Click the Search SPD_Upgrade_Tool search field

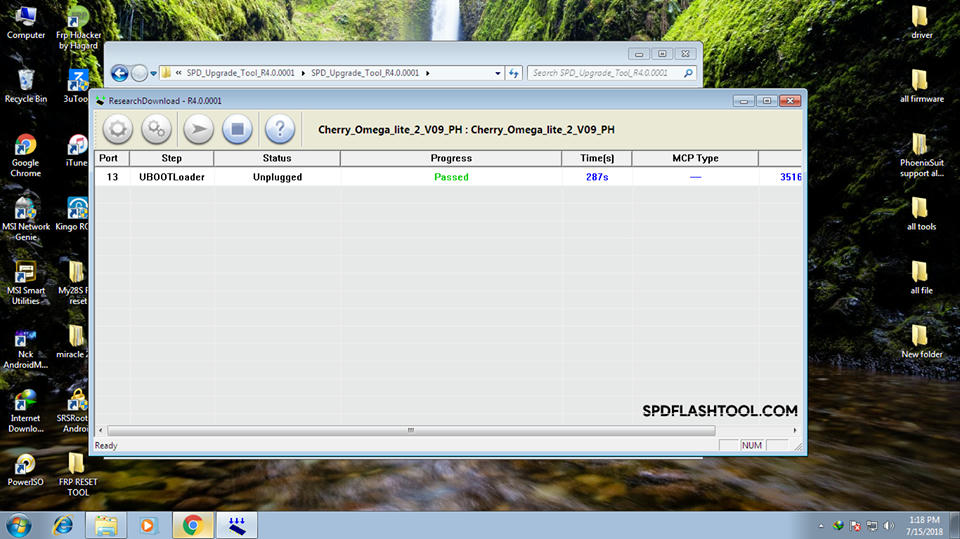[605, 73]
